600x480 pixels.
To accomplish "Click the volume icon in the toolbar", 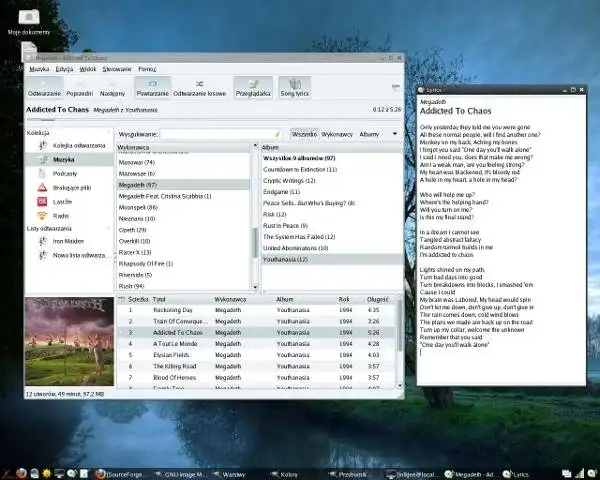I will [396, 87].
